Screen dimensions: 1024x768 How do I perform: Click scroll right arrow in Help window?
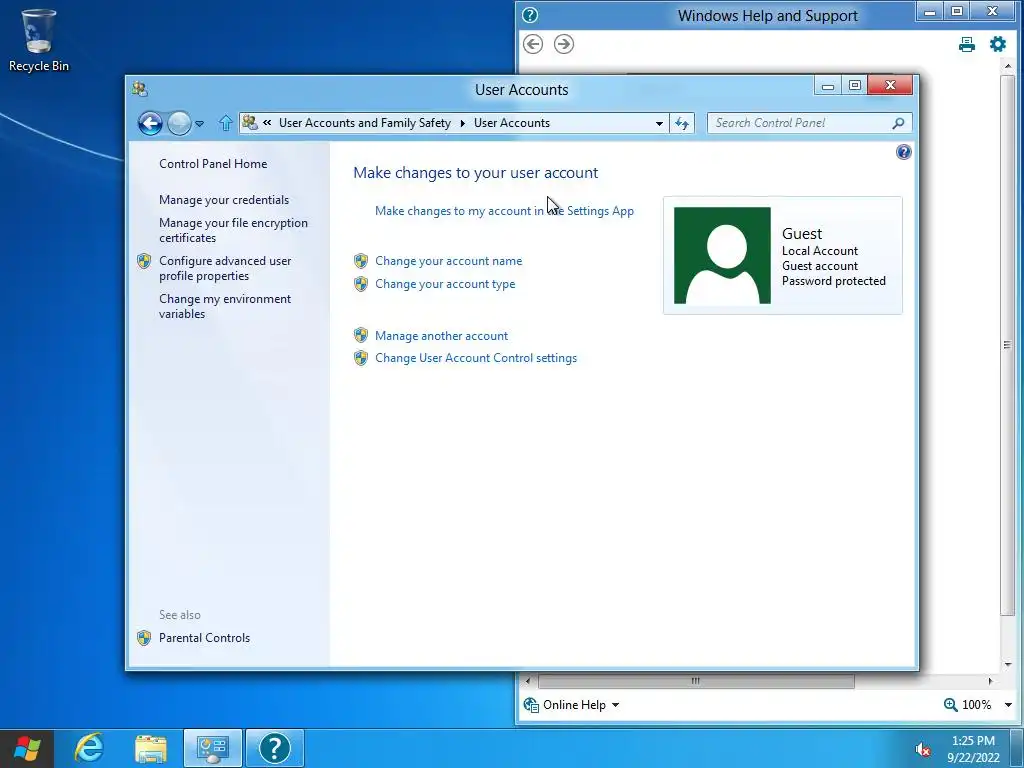pyautogui.click(x=991, y=680)
